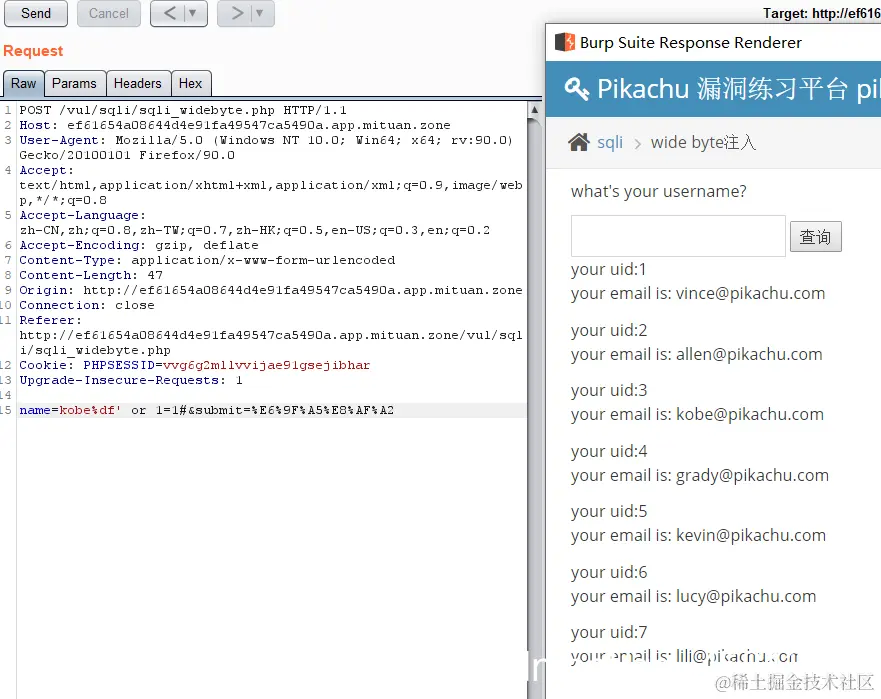Screen dimensions: 881x699
Task: Click the grady@pikachu.com email result
Action: pyautogui.click(x=752, y=476)
